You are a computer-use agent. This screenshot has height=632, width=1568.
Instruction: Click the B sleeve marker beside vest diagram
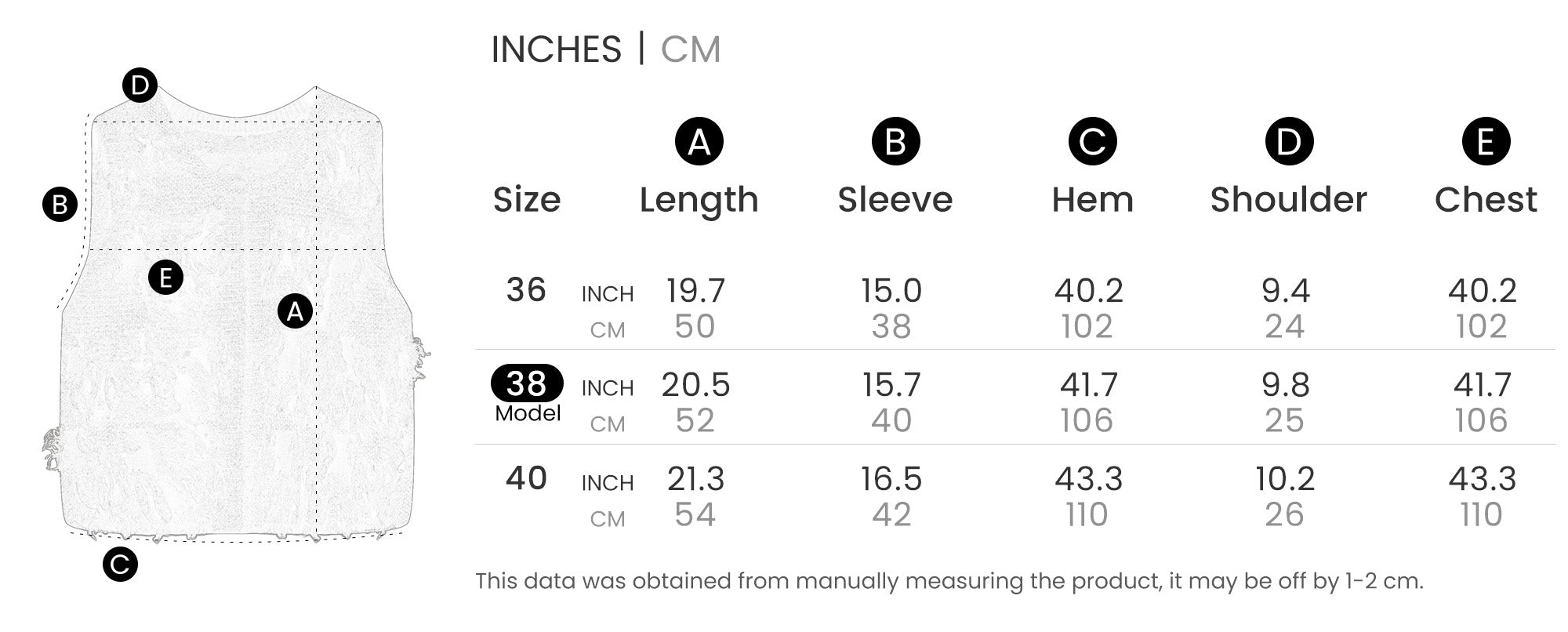(60, 205)
